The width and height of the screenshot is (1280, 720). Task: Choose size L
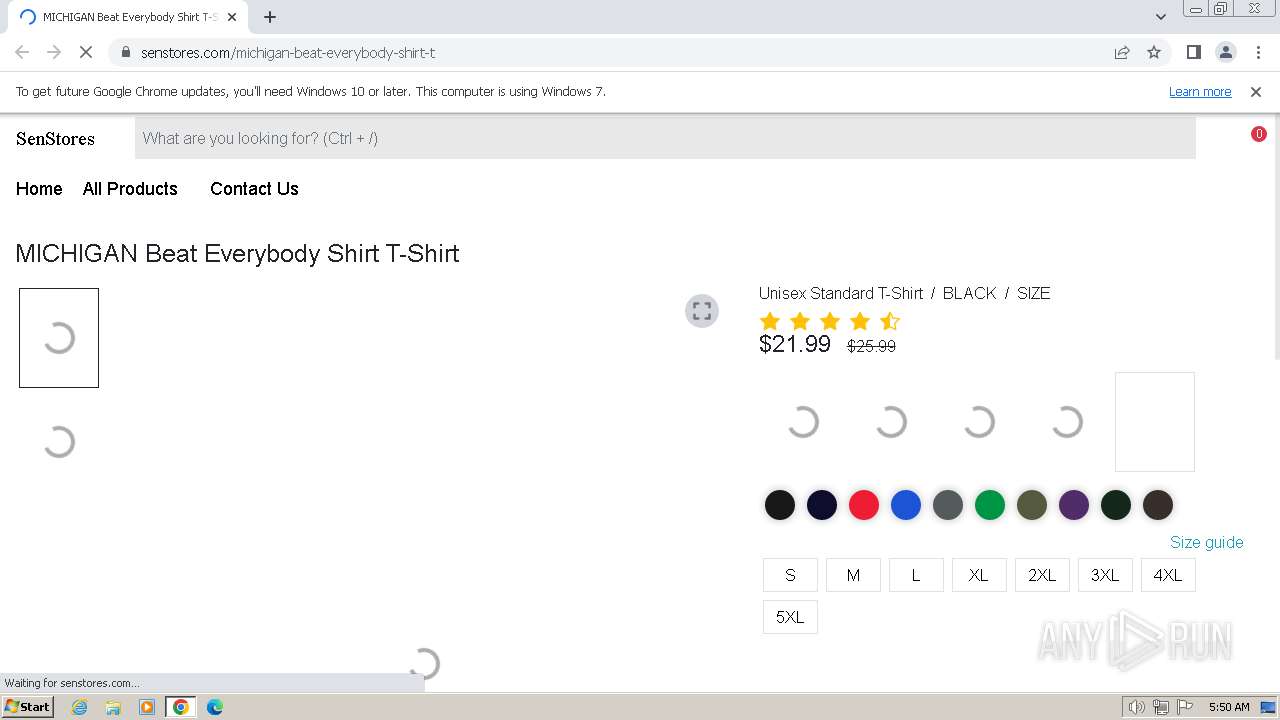pyautogui.click(x=916, y=575)
